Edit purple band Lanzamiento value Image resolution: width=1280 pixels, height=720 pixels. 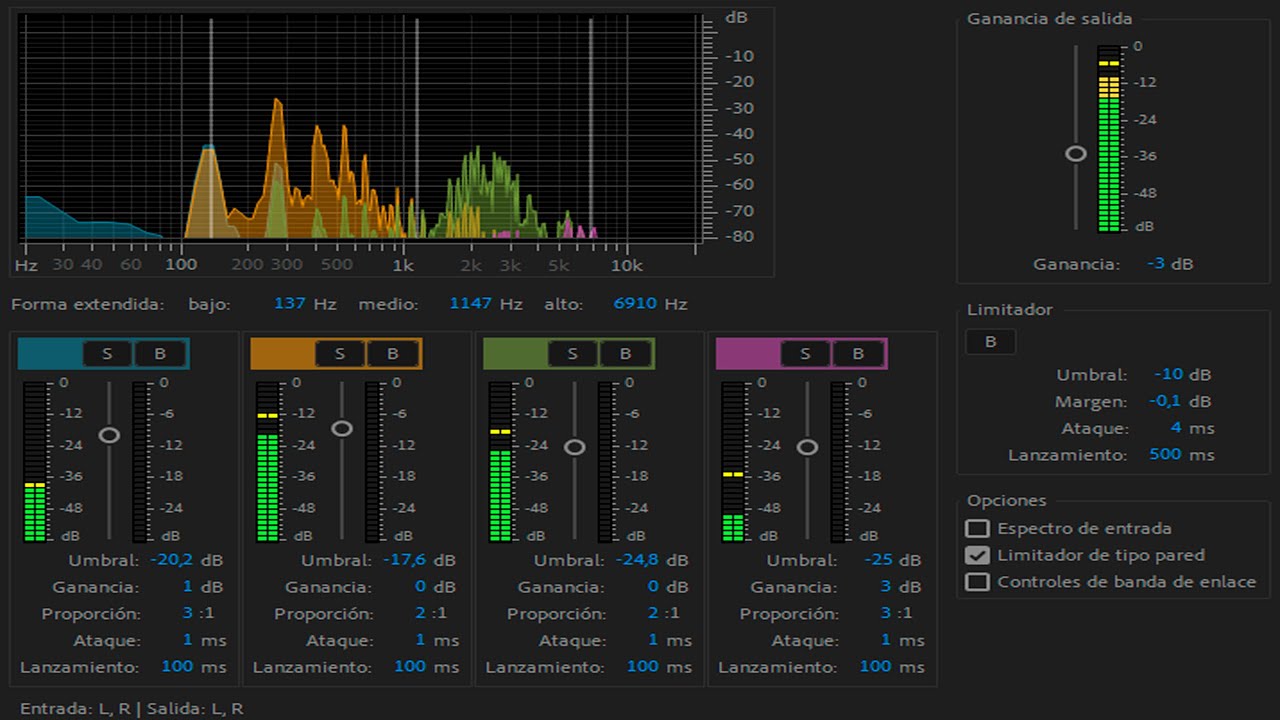coord(876,666)
